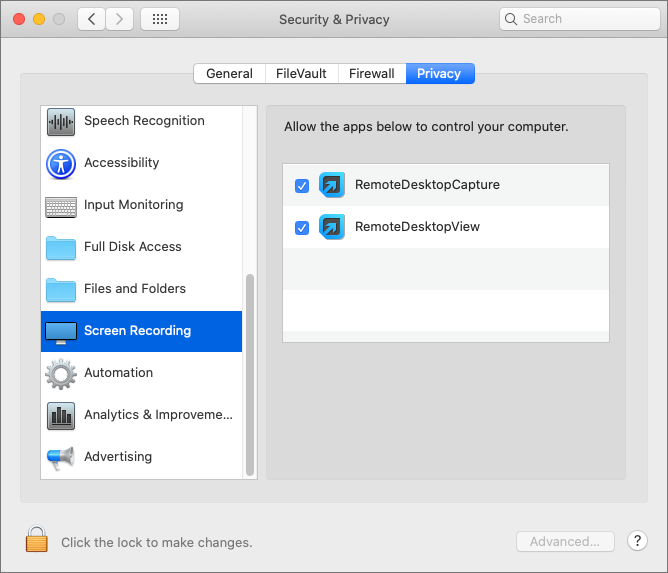Select the Analytics bar chart icon
Image resolution: width=668 pixels, height=573 pixels.
[x=61, y=415]
